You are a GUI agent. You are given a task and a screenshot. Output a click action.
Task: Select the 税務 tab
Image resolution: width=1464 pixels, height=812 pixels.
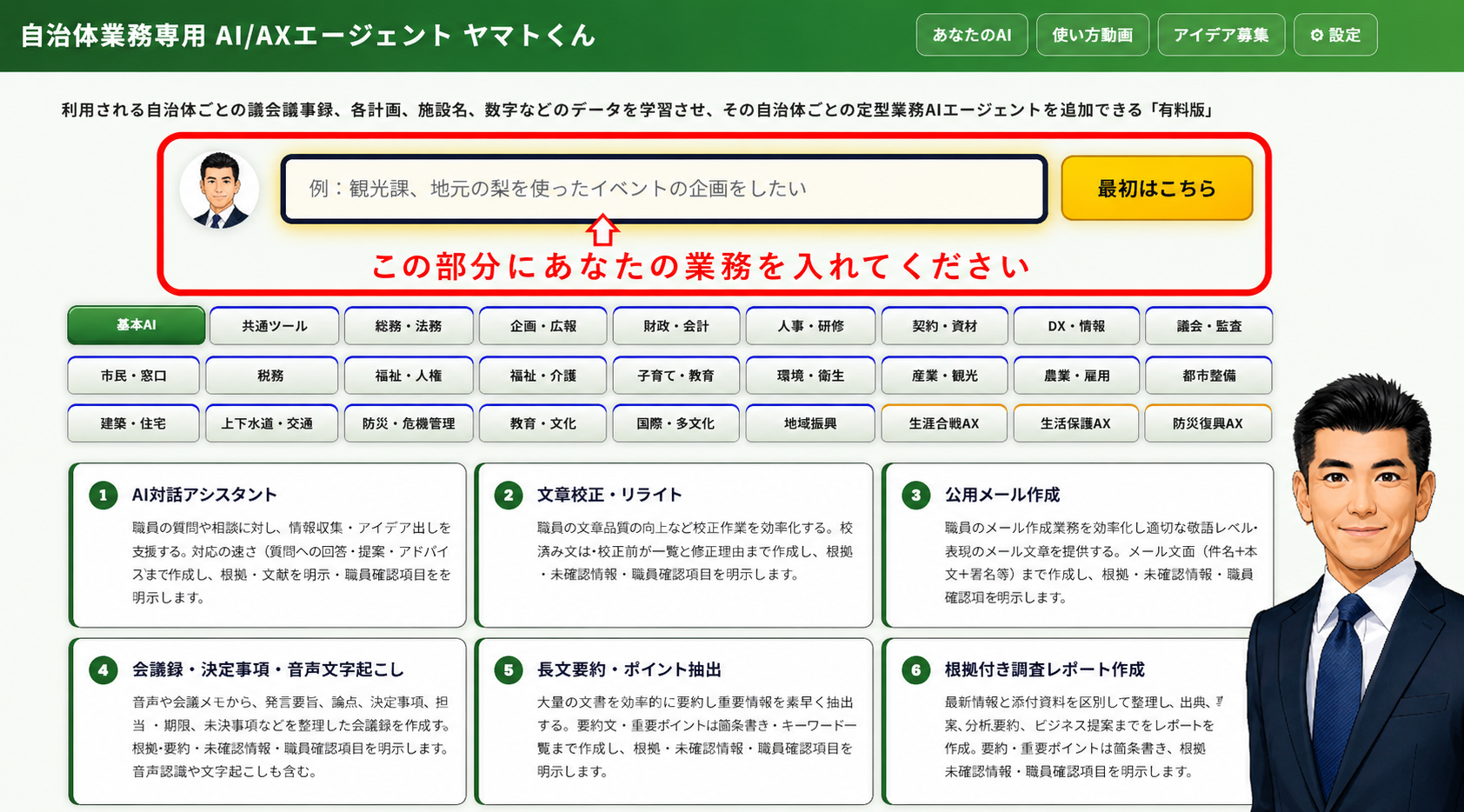[x=271, y=376]
